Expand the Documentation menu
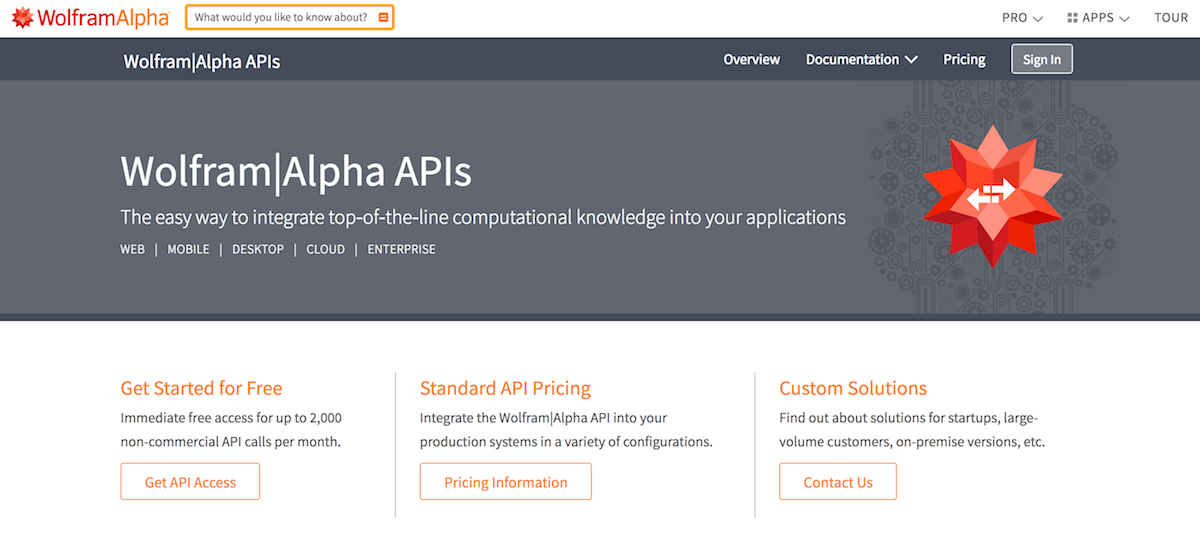 tap(862, 60)
